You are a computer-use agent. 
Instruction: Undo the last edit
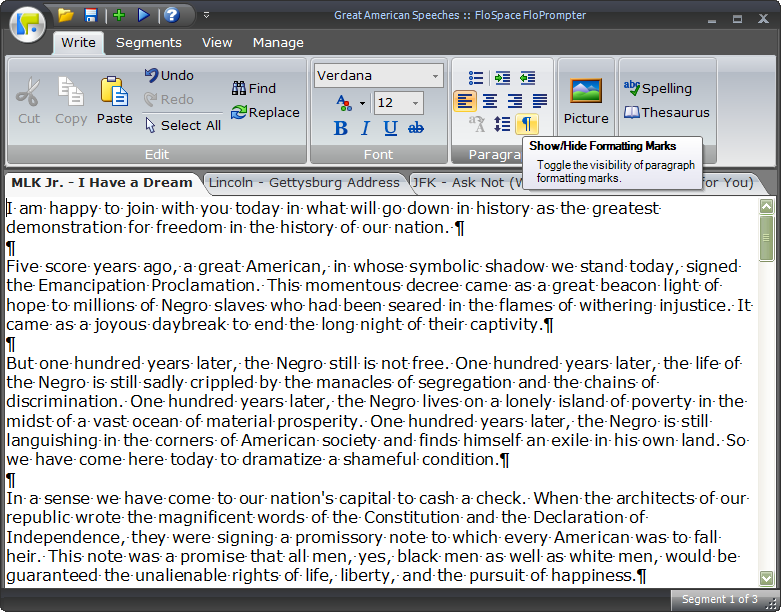pos(169,75)
